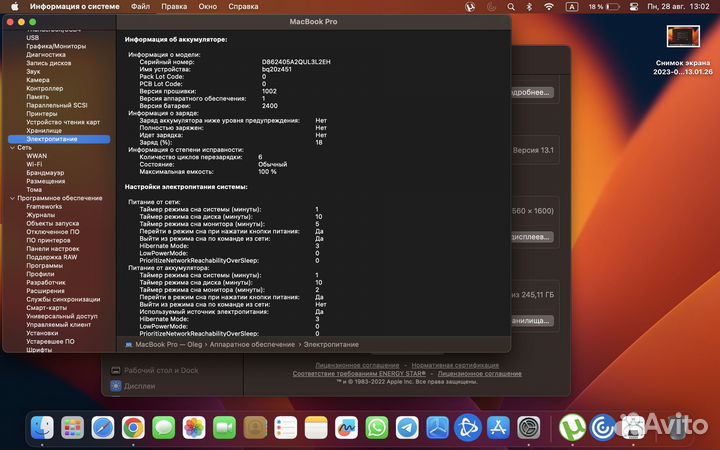Open Рабочий стол и Dock in Settings
720x450 pixels.
click(x=161, y=370)
